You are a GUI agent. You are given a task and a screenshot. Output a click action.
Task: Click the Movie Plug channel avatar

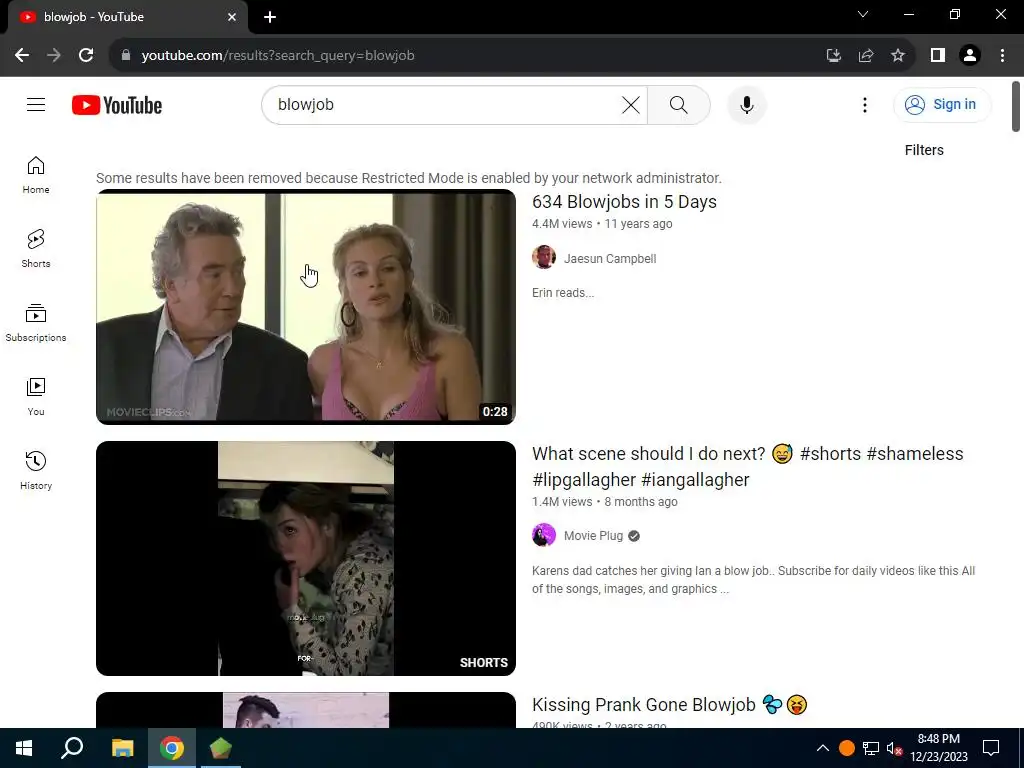coord(544,535)
